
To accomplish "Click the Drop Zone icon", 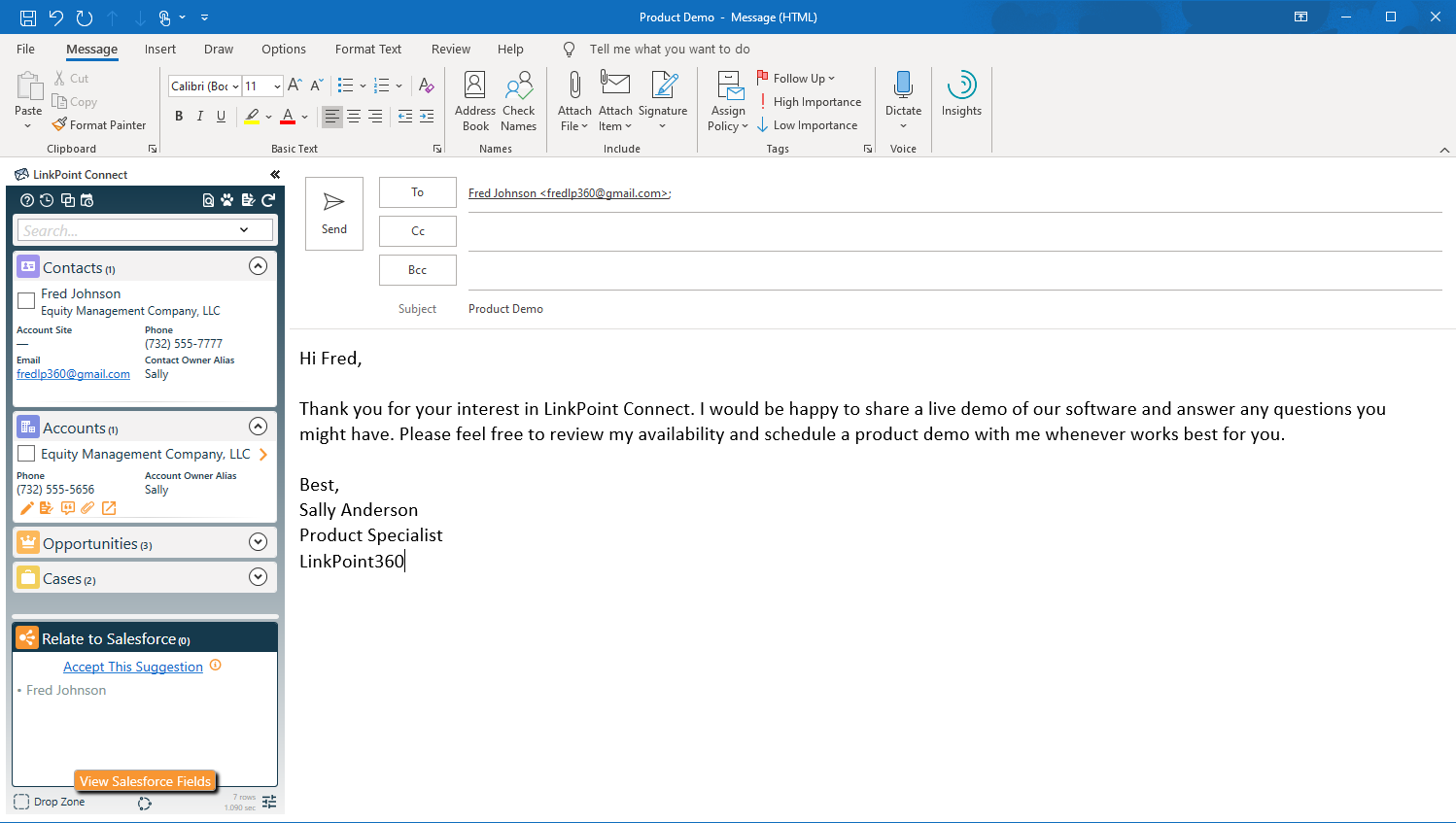I will (21, 802).
